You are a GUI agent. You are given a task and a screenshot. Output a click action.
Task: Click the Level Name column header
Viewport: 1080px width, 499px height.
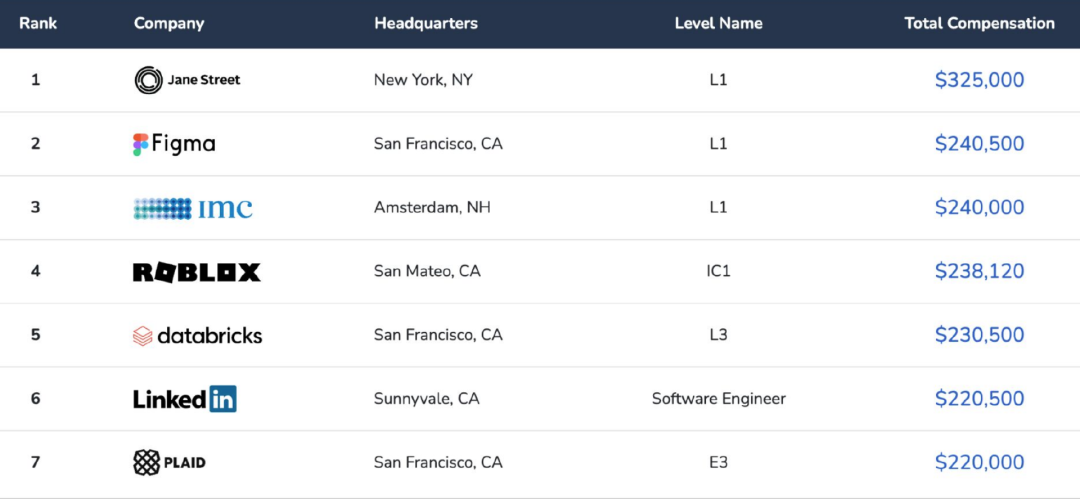click(x=718, y=23)
